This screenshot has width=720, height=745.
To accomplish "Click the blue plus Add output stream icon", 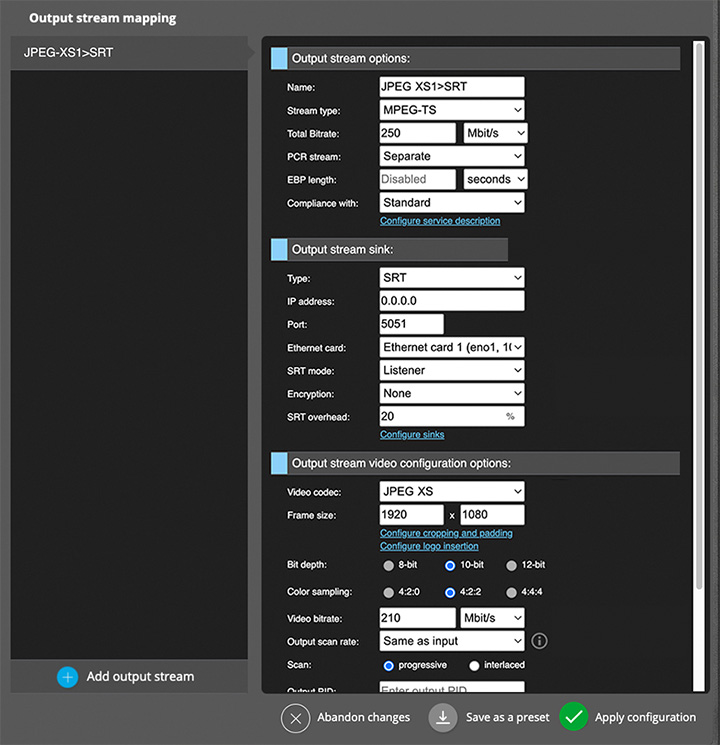I will click(x=67, y=677).
